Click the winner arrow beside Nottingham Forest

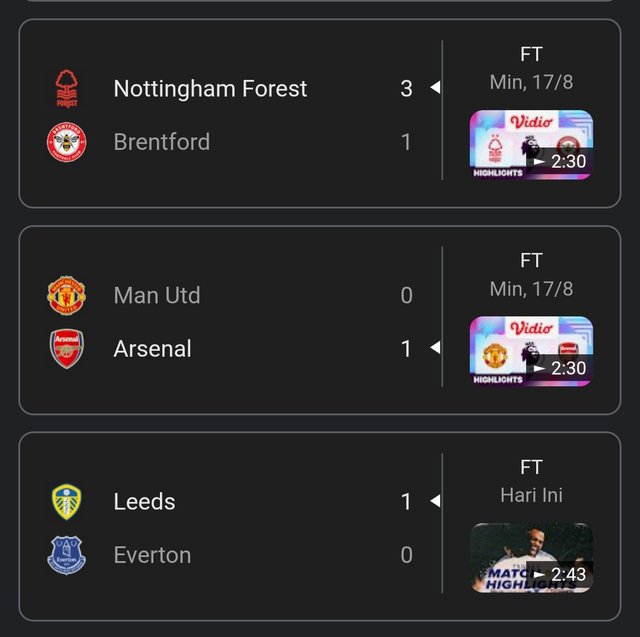(x=435, y=87)
